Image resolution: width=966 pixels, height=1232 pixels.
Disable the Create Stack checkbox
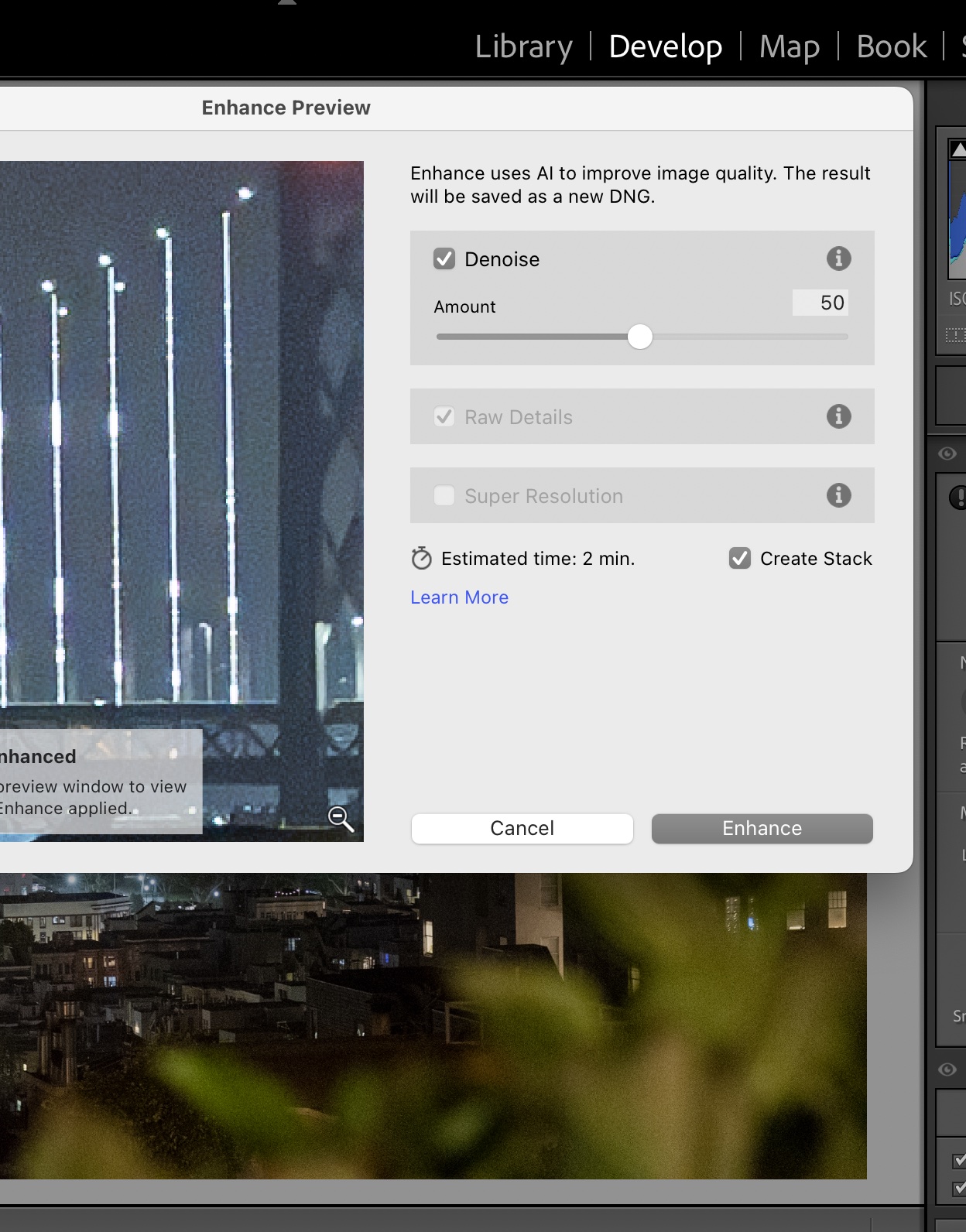coord(740,558)
